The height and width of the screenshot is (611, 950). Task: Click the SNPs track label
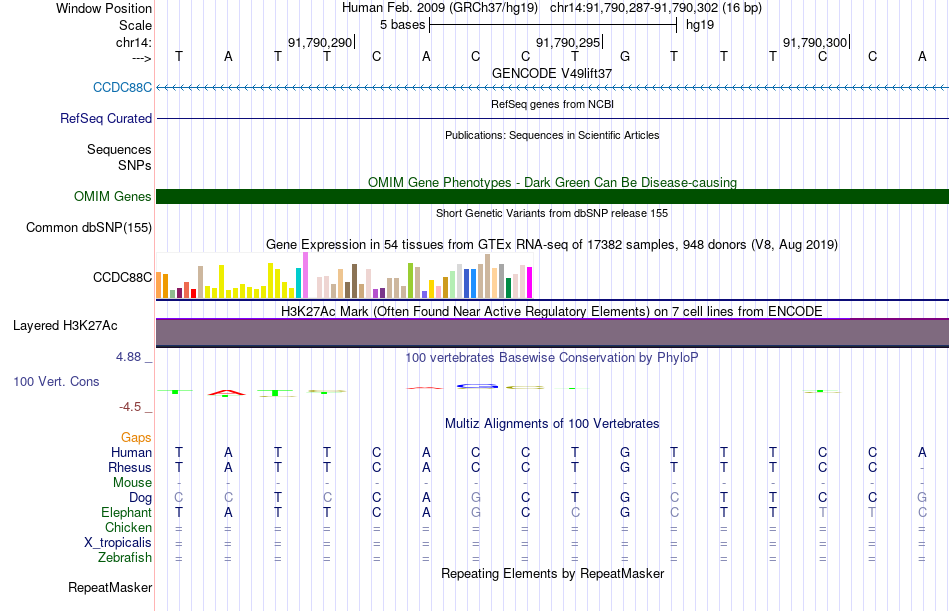coord(135,165)
